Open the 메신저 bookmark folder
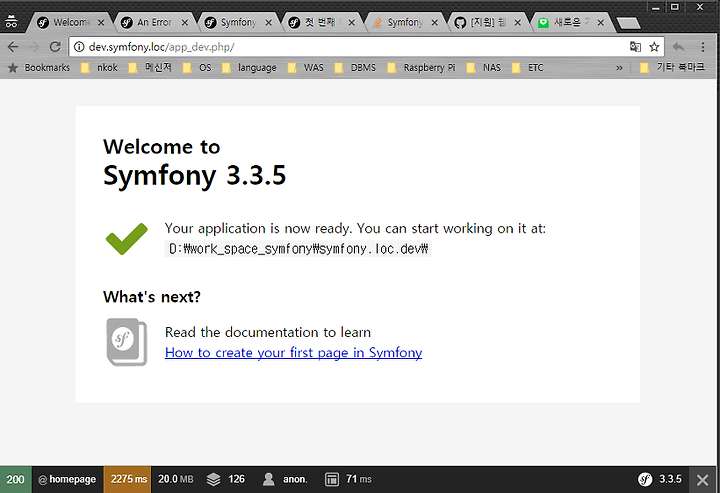 150,67
